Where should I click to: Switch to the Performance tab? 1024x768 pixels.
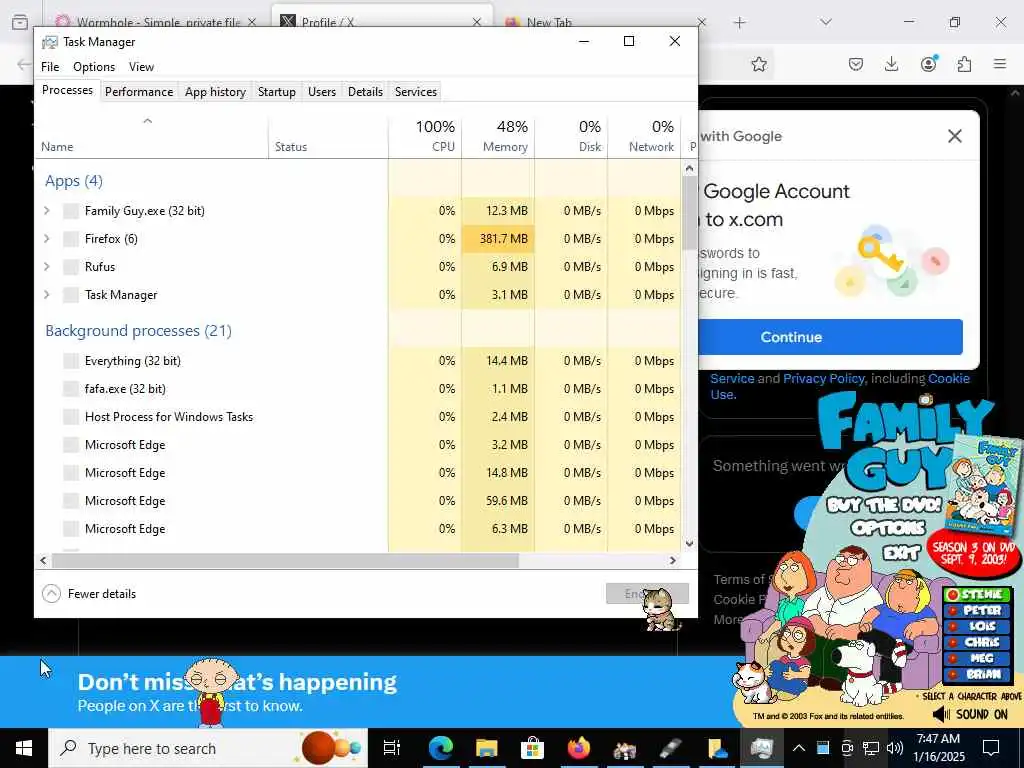coord(139,92)
